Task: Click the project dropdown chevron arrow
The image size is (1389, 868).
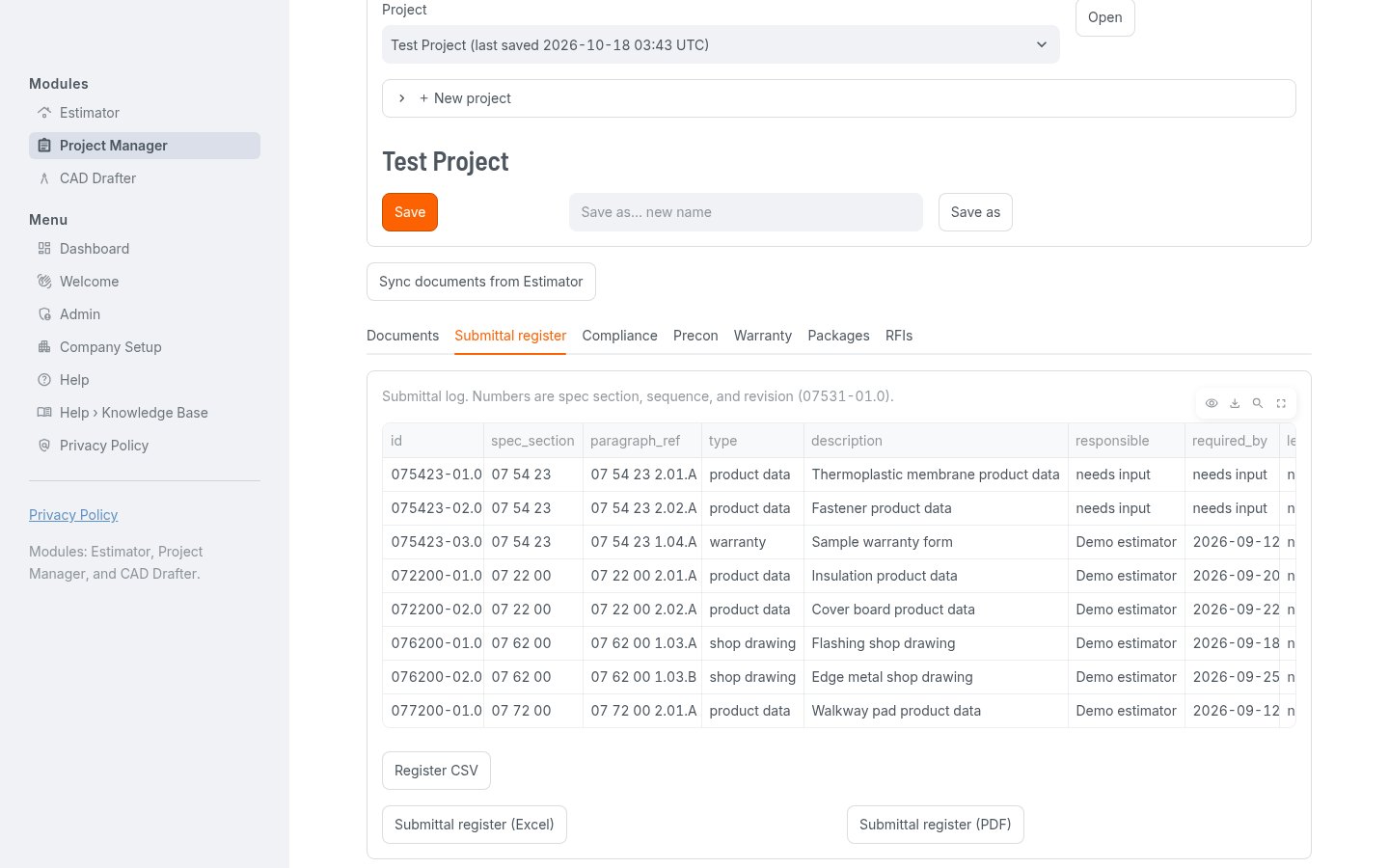Action: (x=1042, y=44)
